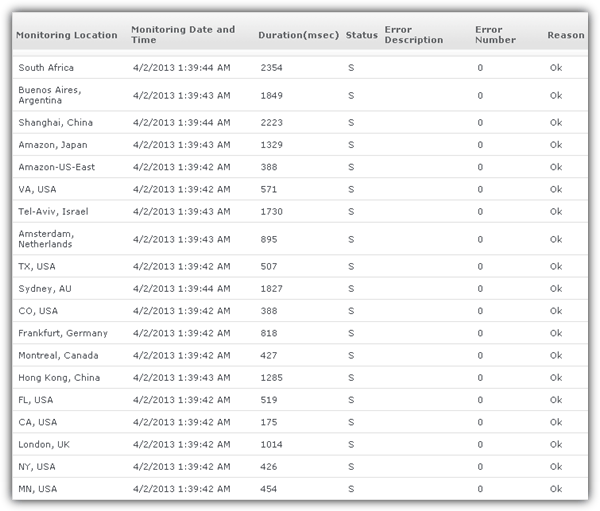Select the CA, USA location cell
This screenshot has width=600, height=511.
click(38, 422)
